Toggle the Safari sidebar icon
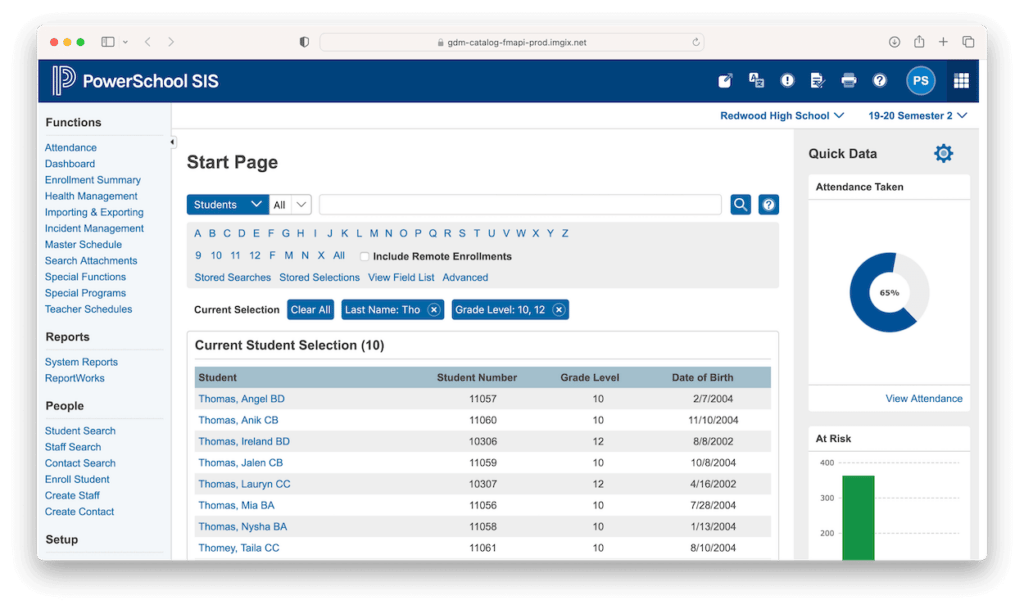This screenshot has height=609, width=1024. coord(108,42)
